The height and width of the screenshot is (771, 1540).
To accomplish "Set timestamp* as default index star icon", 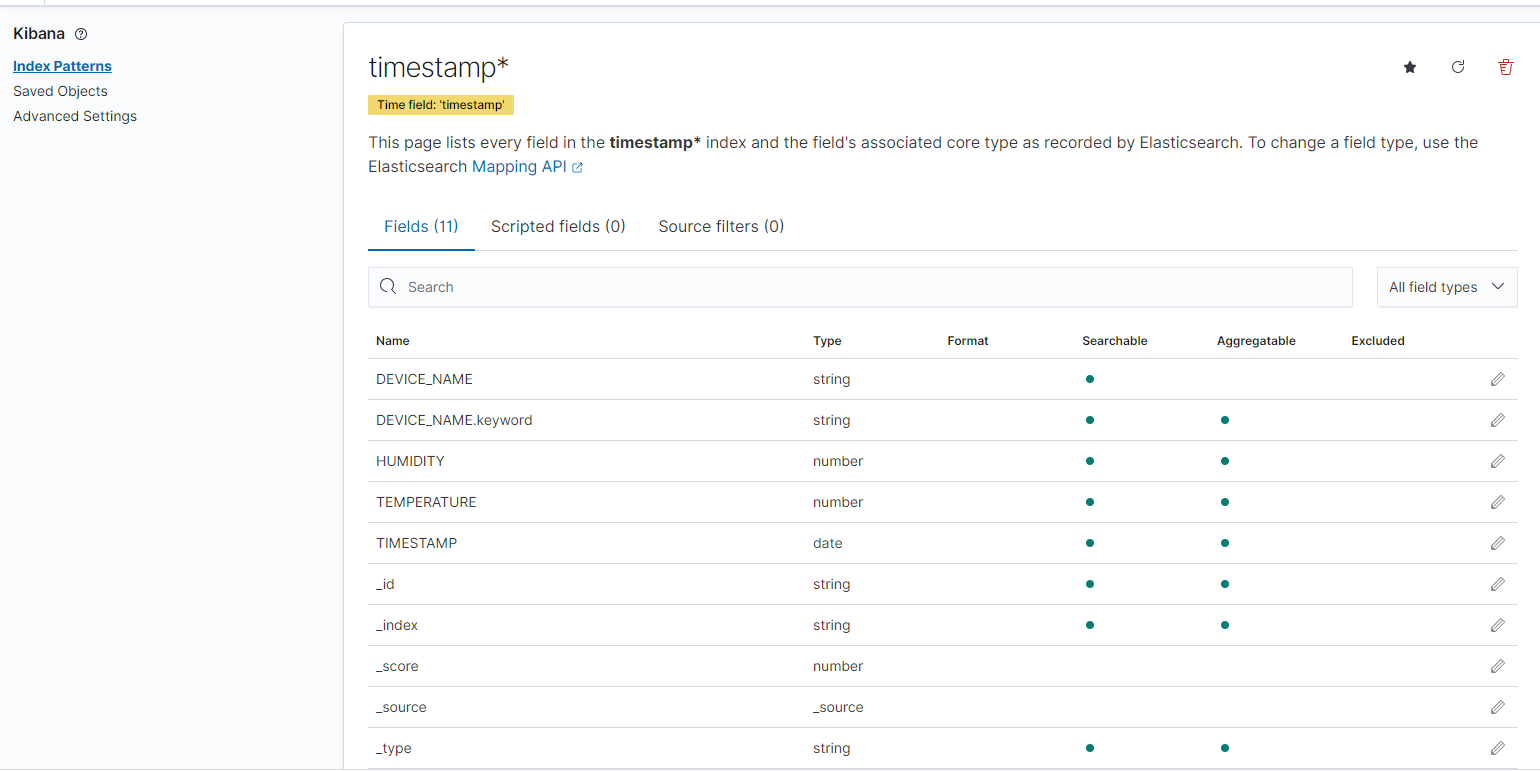I will click(x=1410, y=67).
